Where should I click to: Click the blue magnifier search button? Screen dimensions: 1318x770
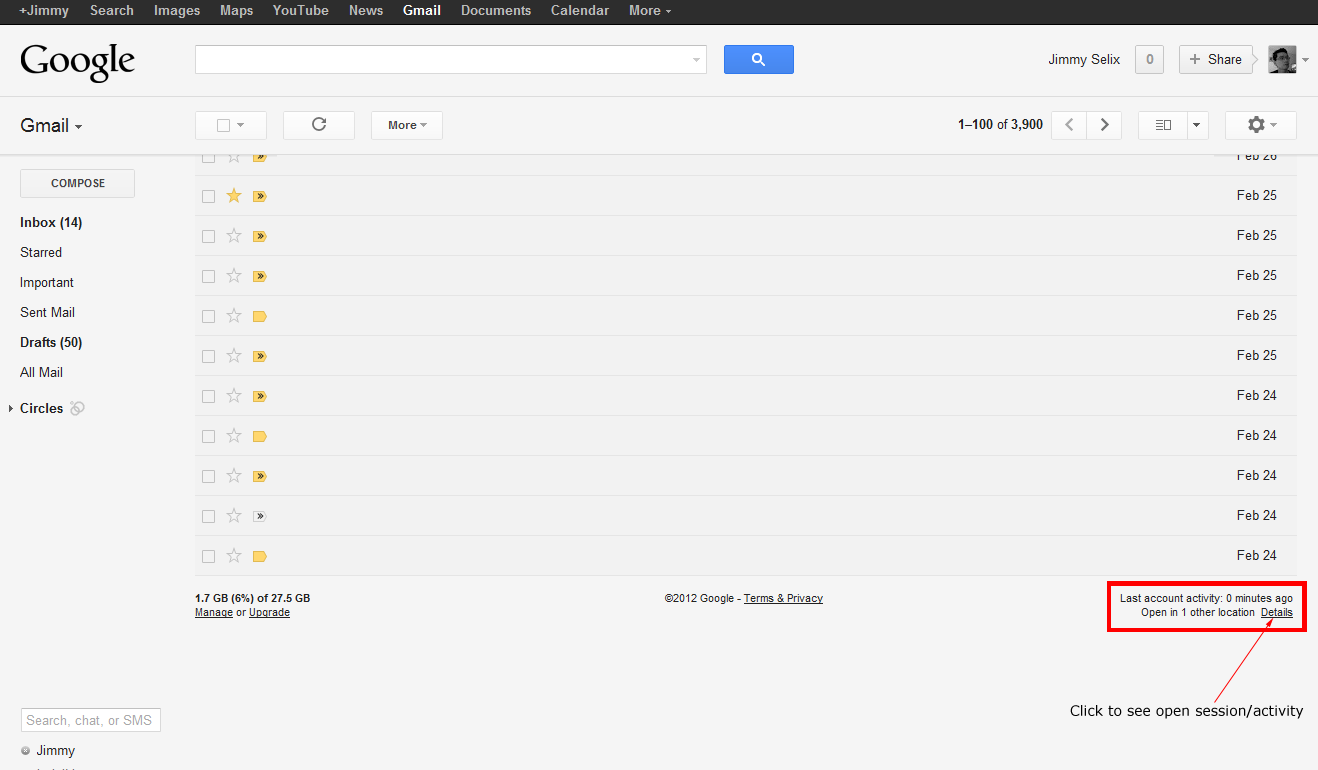[758, 59]
